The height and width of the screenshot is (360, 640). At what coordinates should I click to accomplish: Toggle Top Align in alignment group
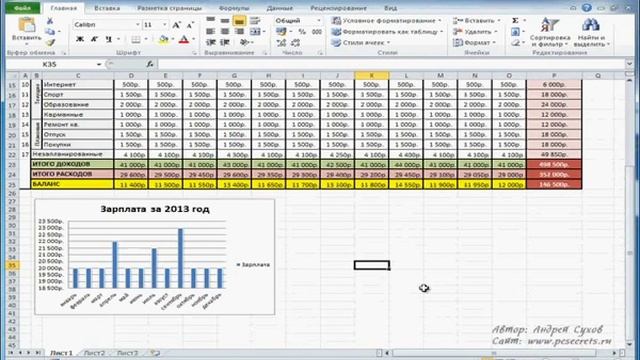211,20
